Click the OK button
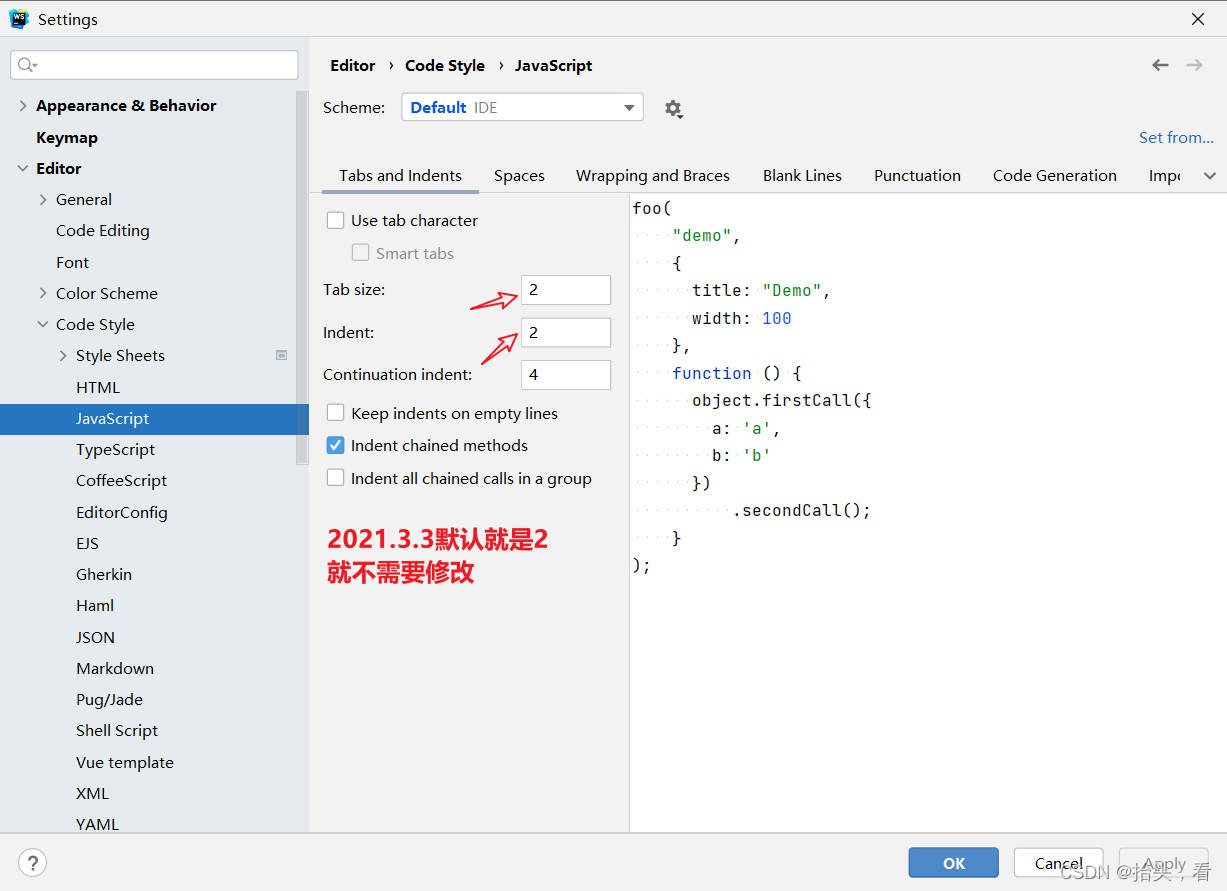Viewport: 1227px width, 891px height. pos(954,863)
